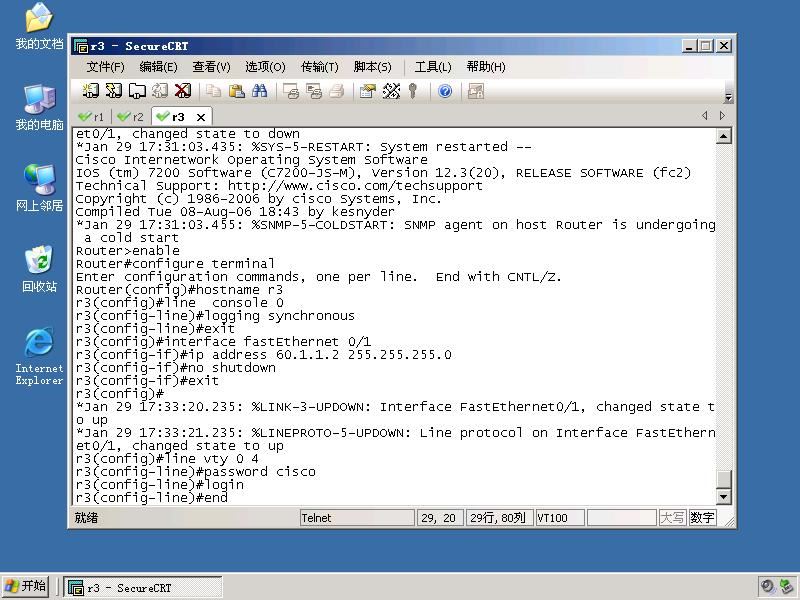
Task: Close the r3 tab with X
Action: point(201,117)
